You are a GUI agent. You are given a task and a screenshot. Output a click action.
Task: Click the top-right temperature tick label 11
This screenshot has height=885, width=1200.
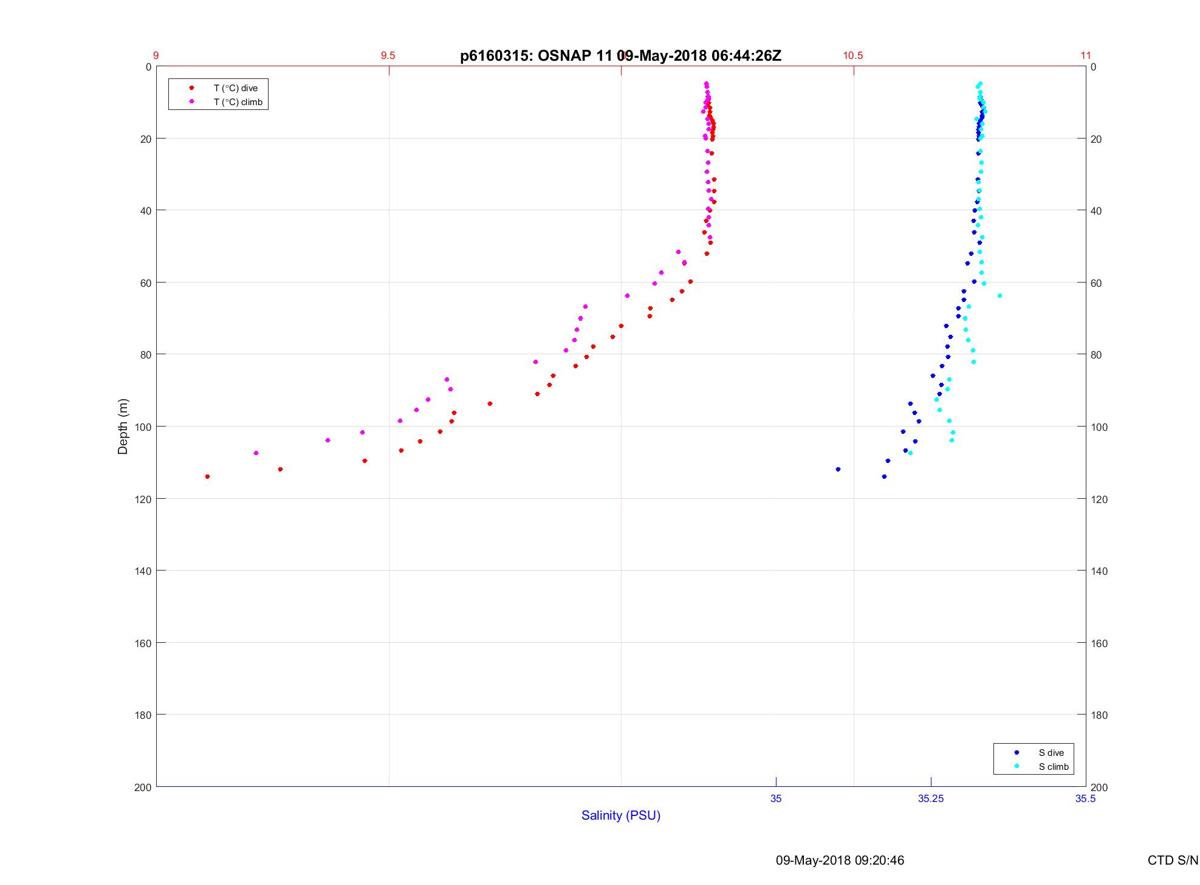point(1085,56)
